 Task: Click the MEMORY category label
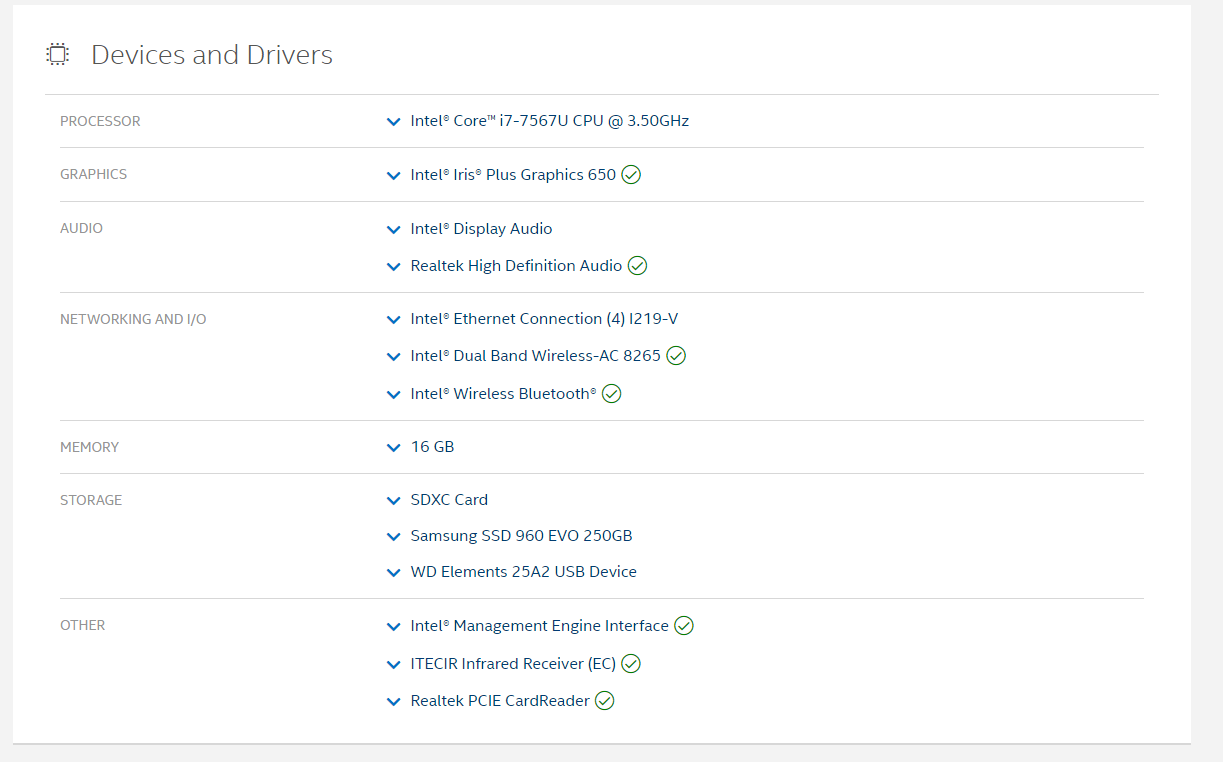pos(89,447)
